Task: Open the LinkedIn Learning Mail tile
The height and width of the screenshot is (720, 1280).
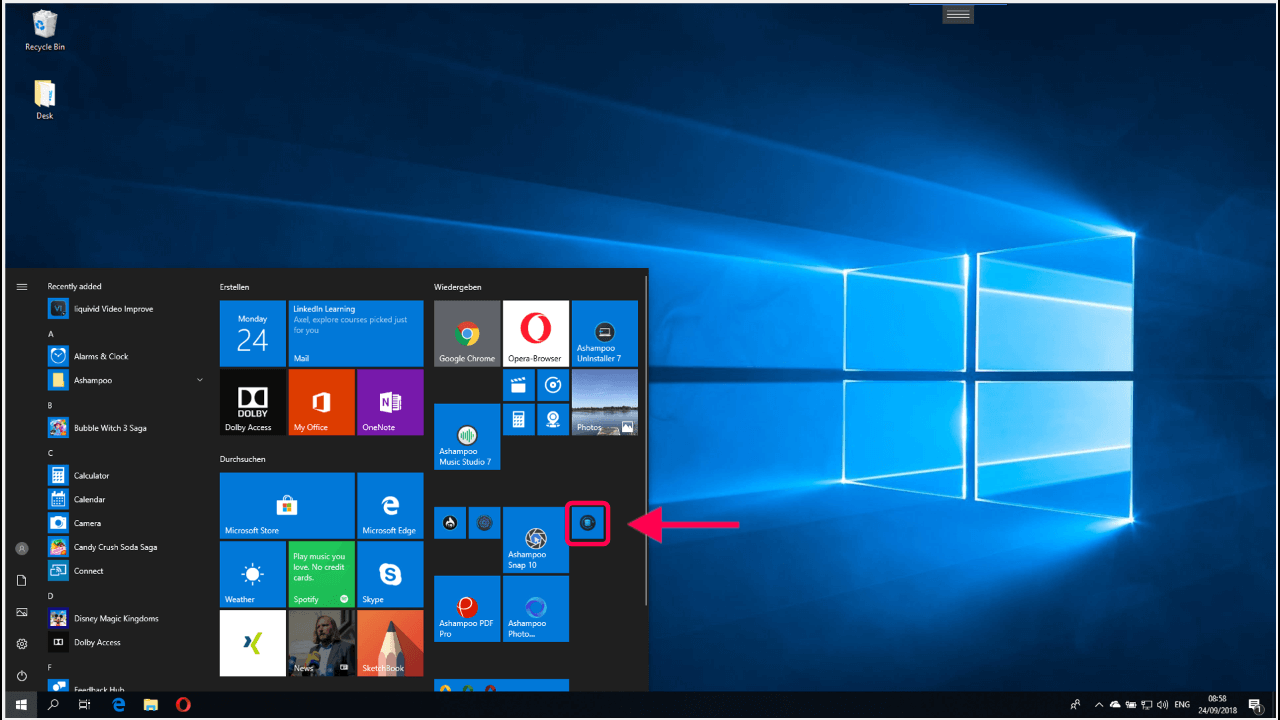Action: click(356, 333)
